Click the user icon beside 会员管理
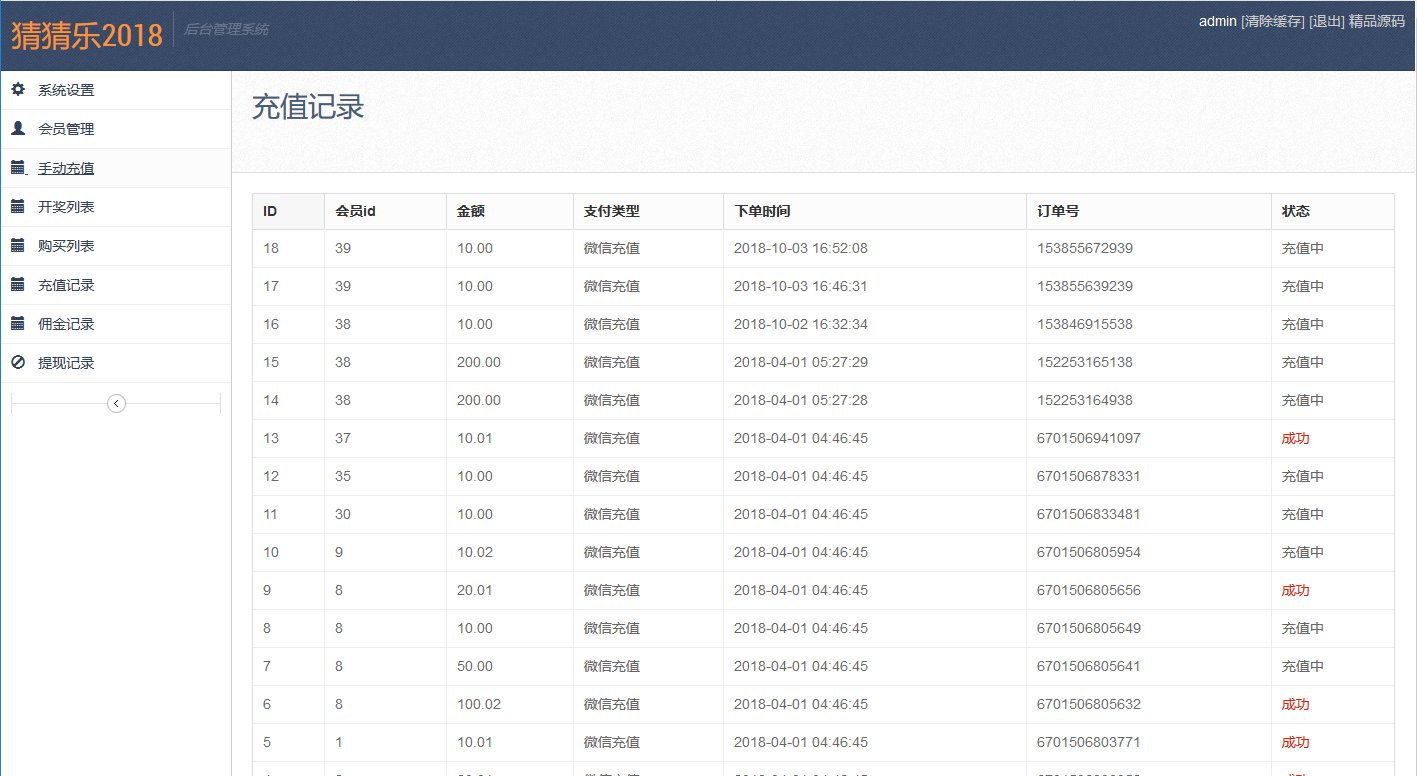This screenshot has width=1417, height=776. tap(18, 129)
